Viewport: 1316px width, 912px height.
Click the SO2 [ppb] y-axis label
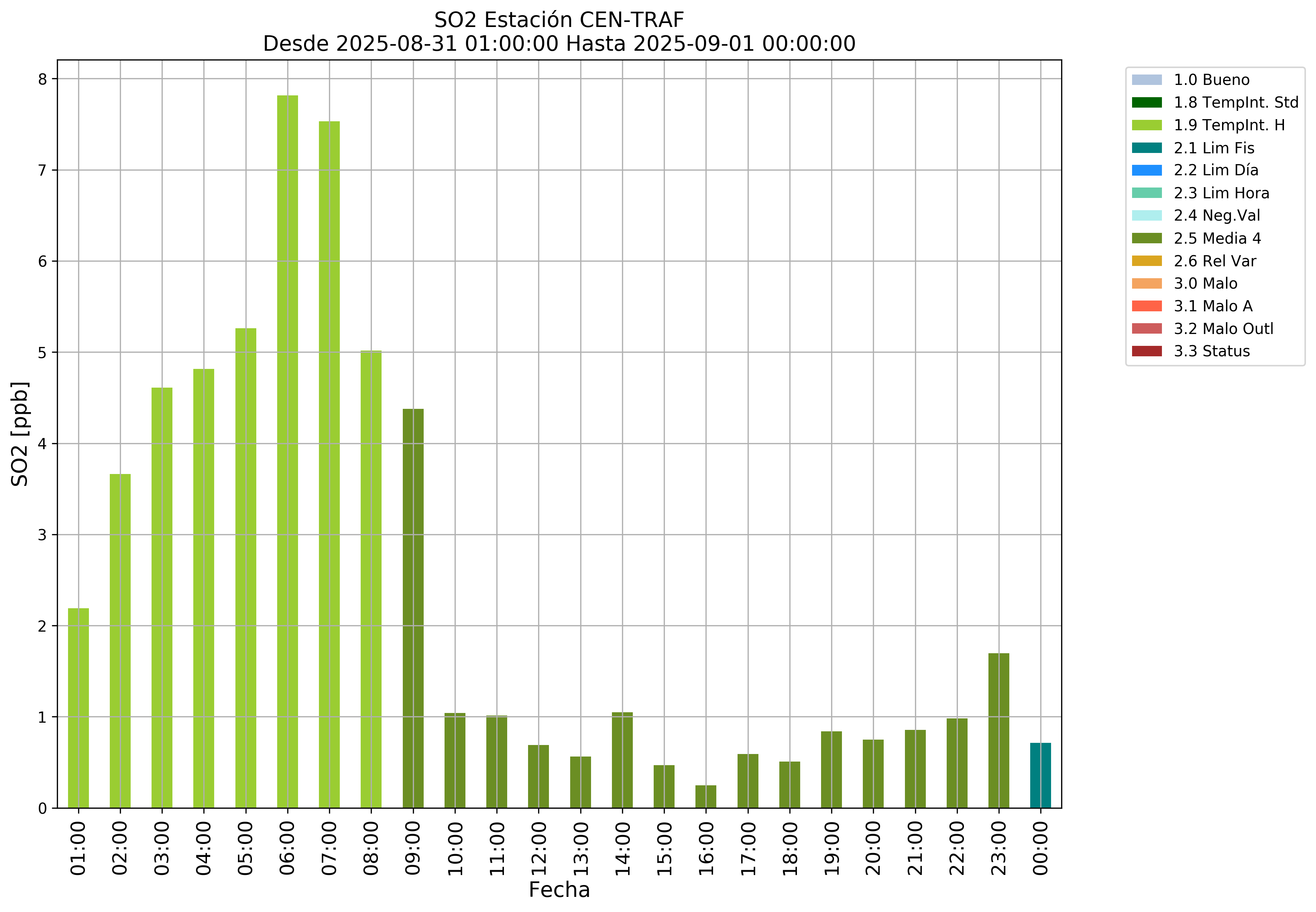20,434
